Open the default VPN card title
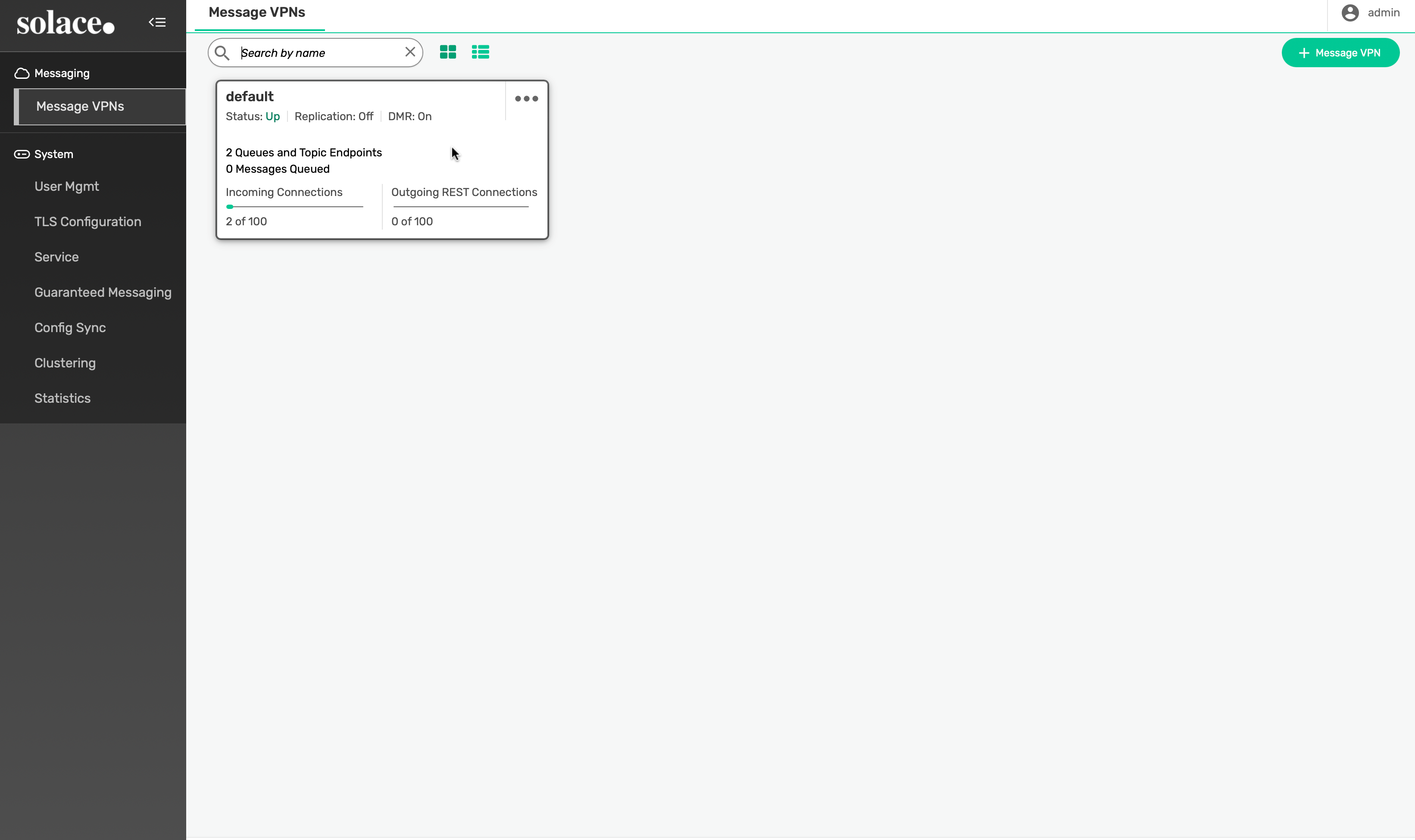 tap(250, 97)
